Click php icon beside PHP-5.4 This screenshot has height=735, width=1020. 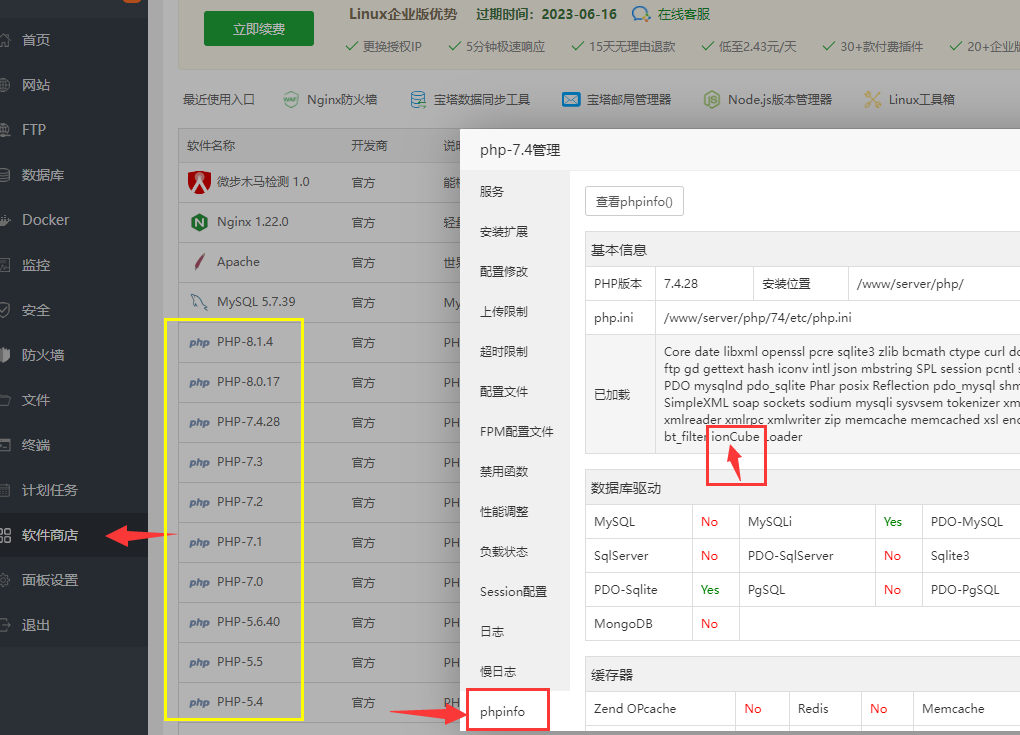pyautogui.click(x=200, y=702)
